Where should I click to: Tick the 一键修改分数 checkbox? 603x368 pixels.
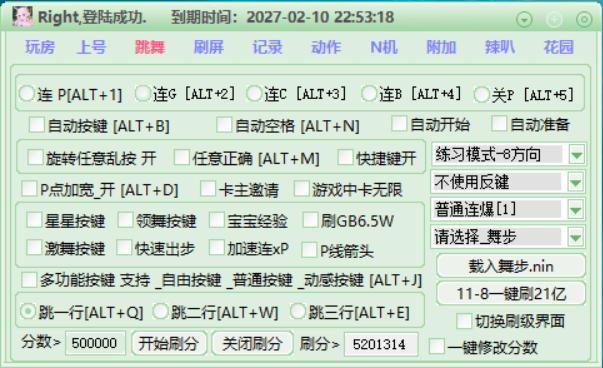coord(437,346)
